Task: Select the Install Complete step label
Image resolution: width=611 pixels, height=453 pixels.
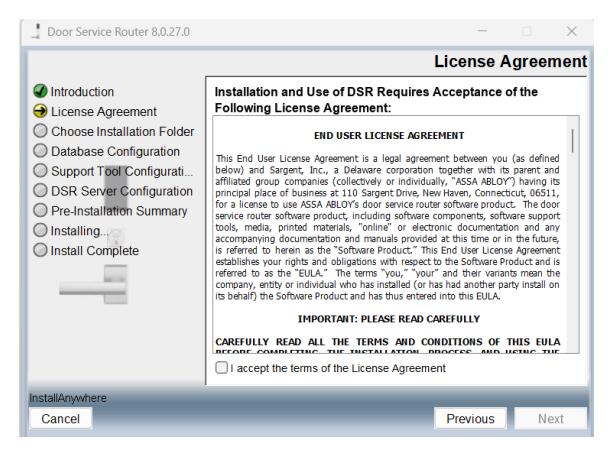Action: [95, 251]
